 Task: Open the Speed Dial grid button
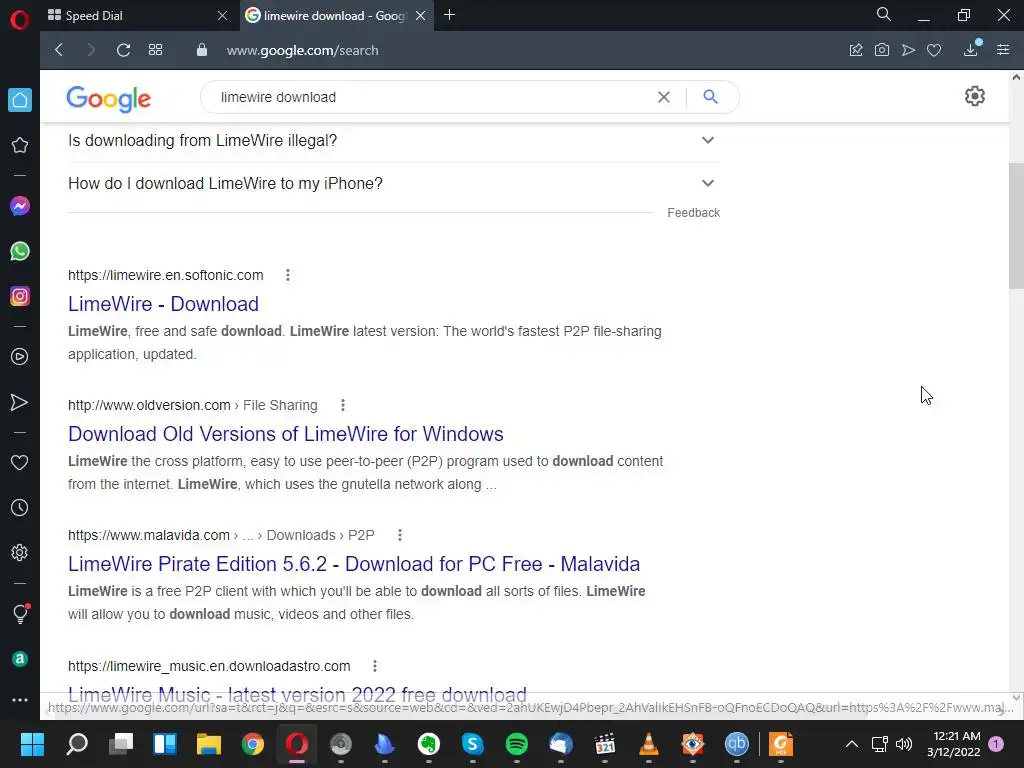coord(155,50)
